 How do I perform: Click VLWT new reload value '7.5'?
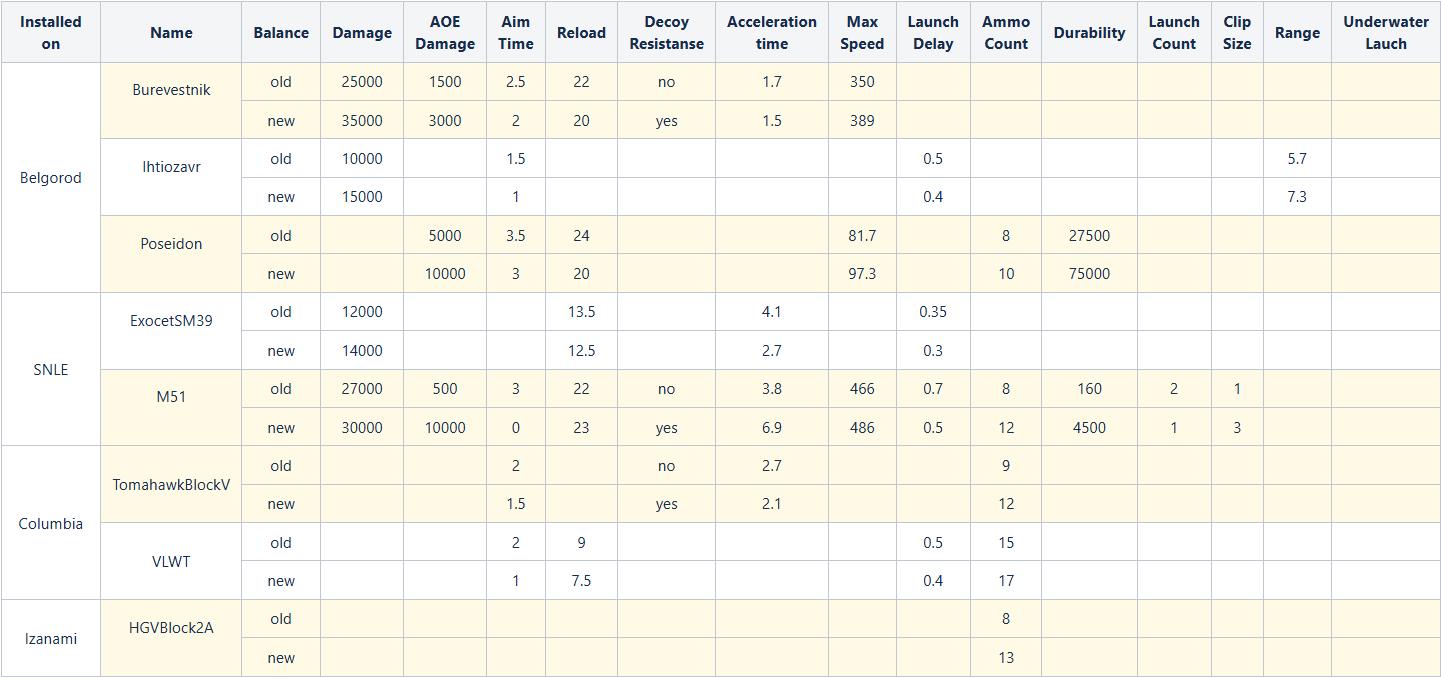(581, 581)
